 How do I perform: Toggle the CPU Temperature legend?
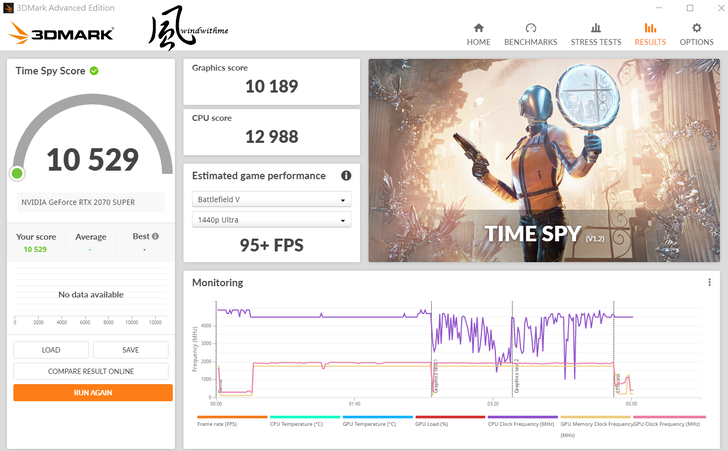coord(305,421)
